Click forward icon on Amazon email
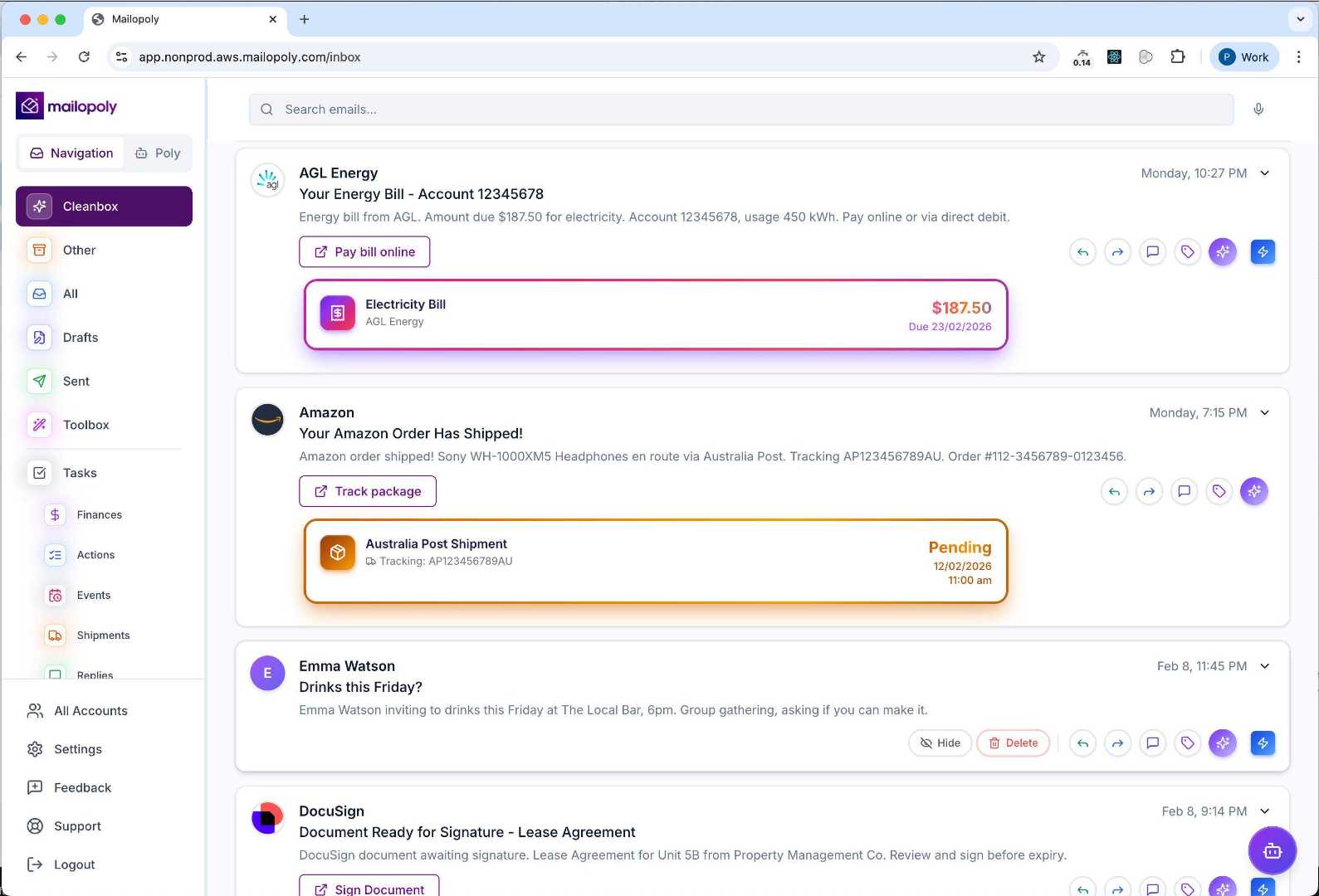The width and height of the screenshot is (1319, 896). click(1149, 491)
